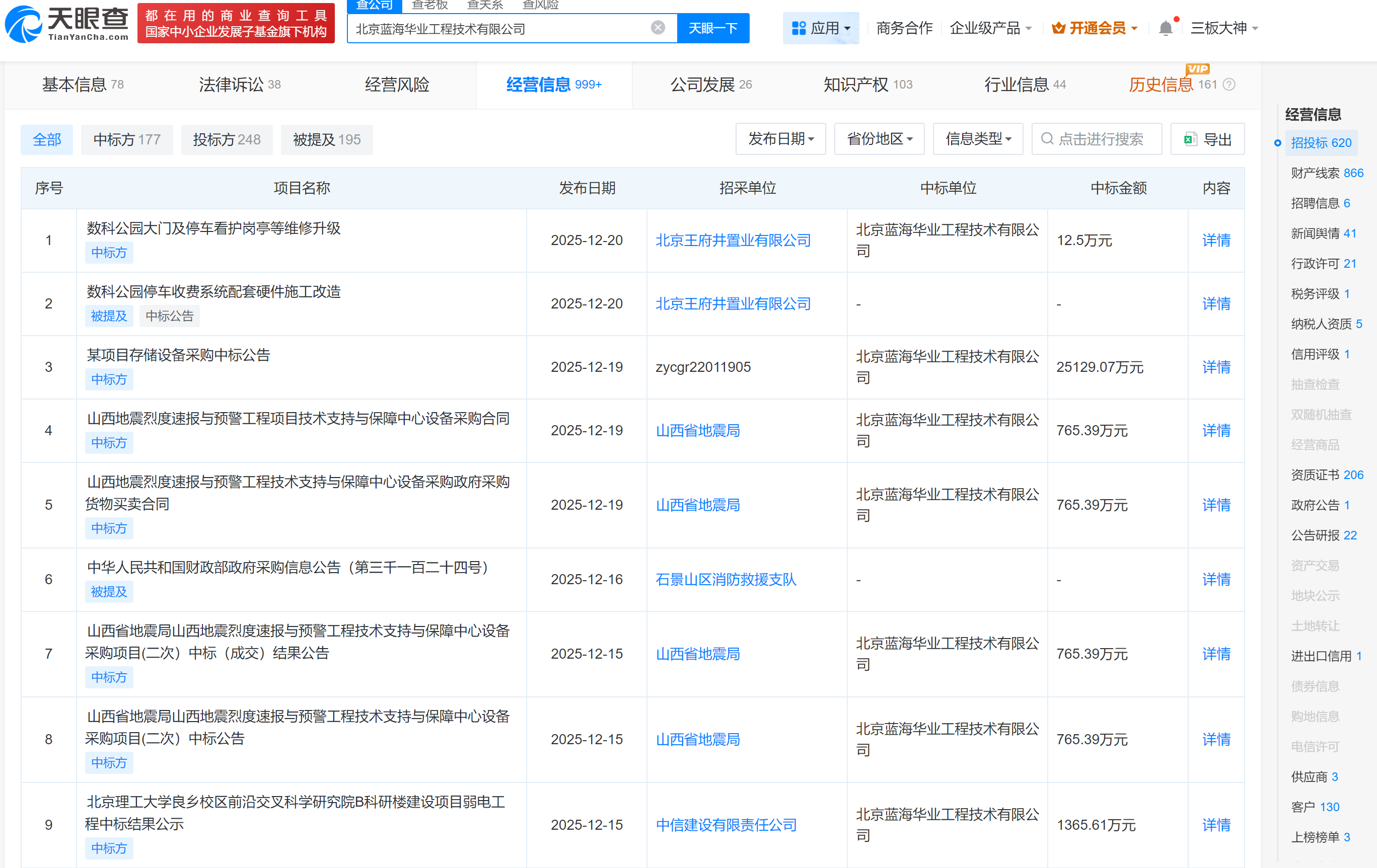The height and width of the screenshot is (868, 1377).
Task: Click the company name search field
Action: [497, 29]
